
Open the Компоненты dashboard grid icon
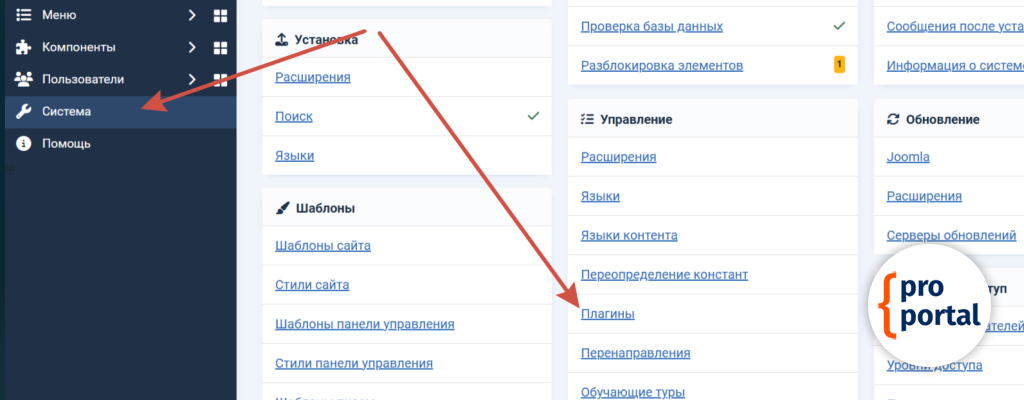(x=220, y=48)
